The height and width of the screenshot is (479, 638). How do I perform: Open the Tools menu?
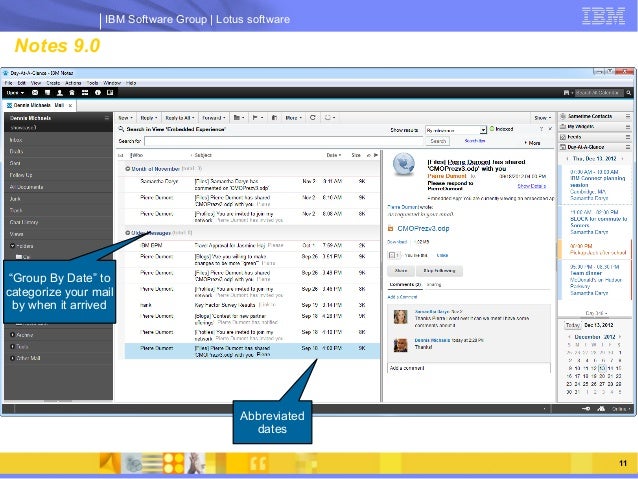pyautogui.click(x=91, y=83)
